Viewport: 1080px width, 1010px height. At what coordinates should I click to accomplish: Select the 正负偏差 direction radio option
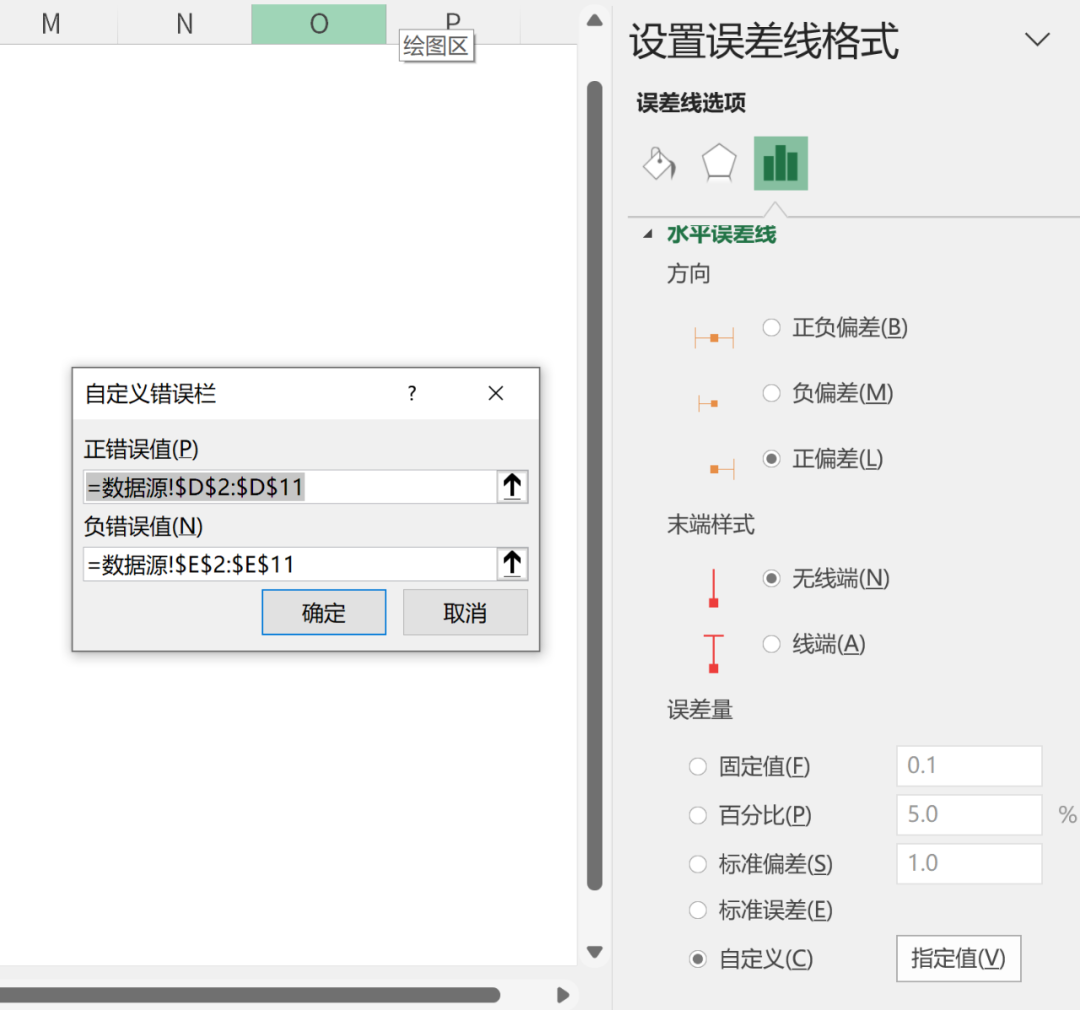pyautogui.click(x=771, y=328)
